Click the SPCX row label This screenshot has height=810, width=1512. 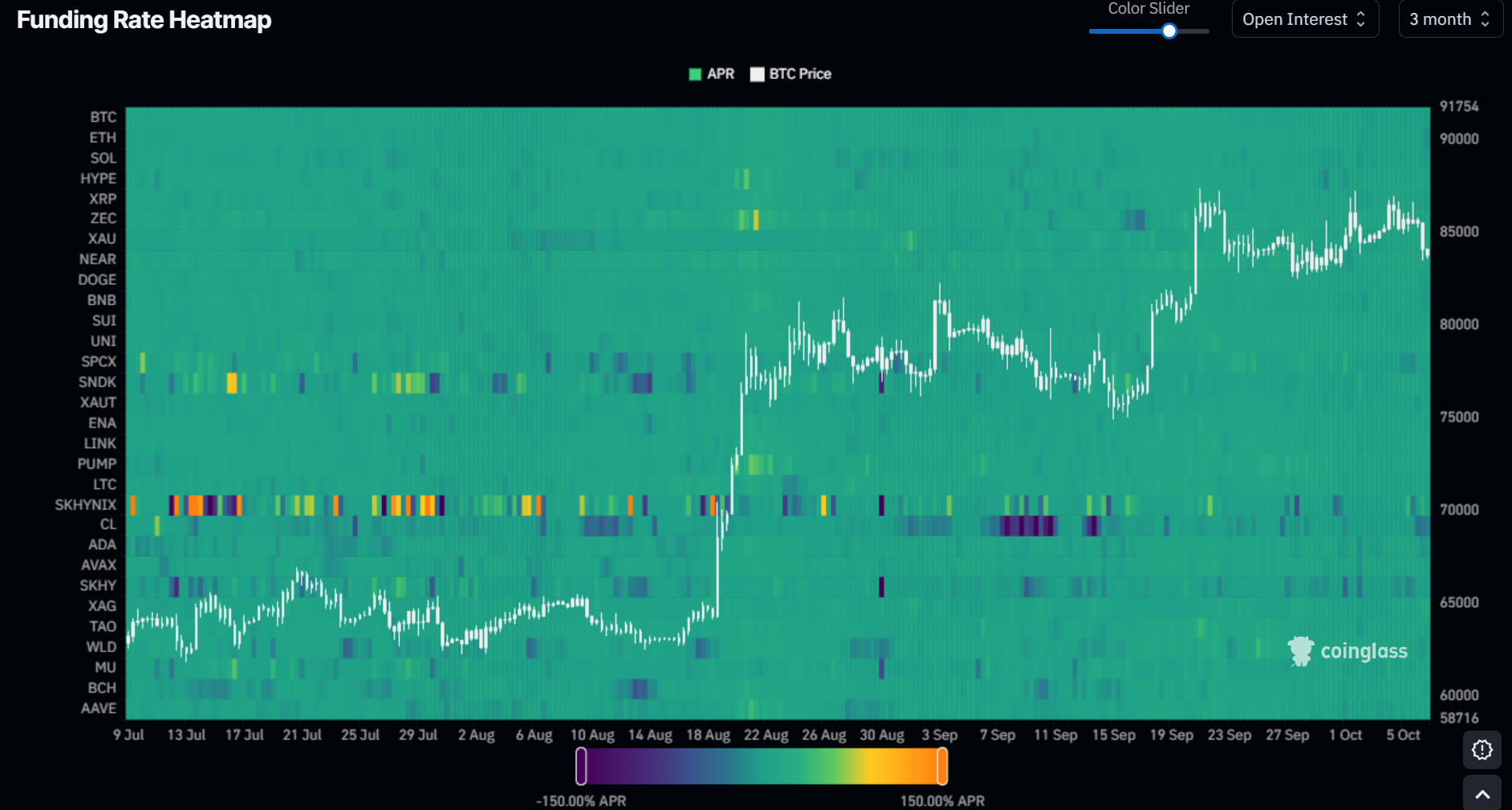[x=99, y=361]
